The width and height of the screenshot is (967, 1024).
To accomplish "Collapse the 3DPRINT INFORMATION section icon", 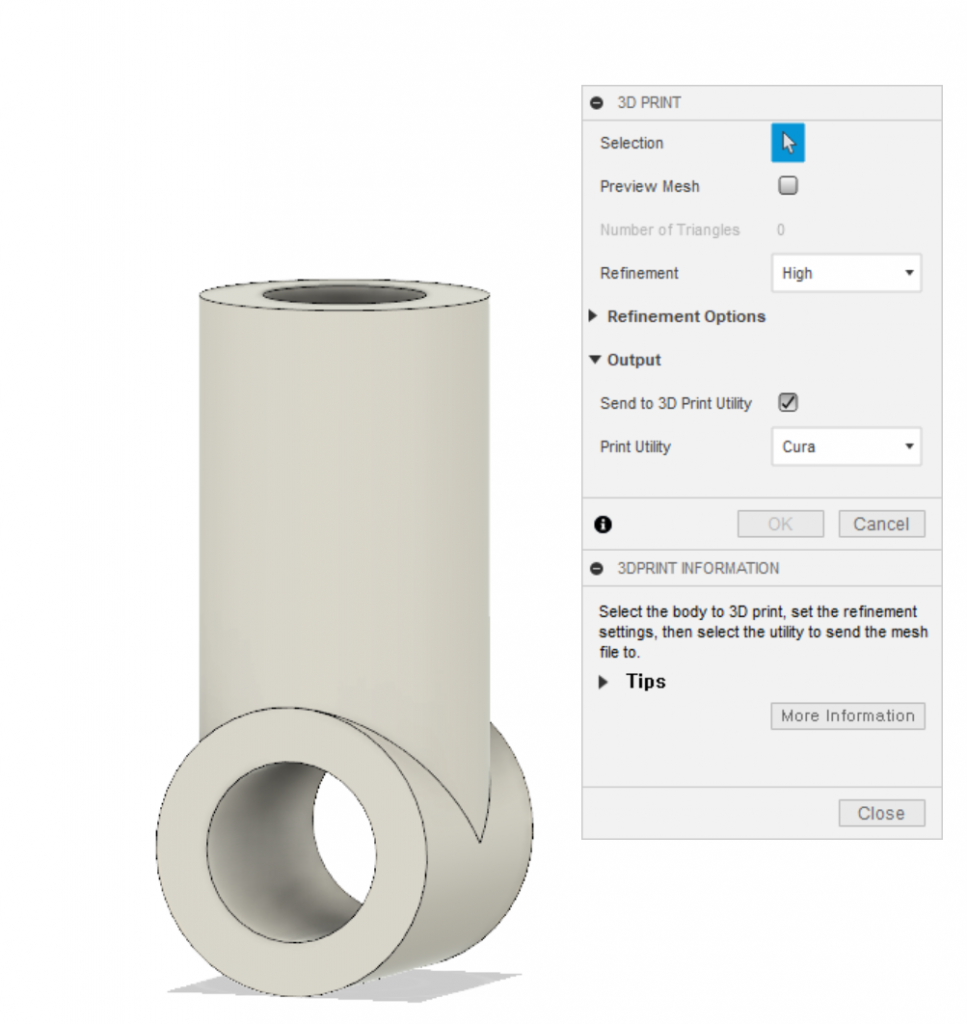I will [596, 568].
